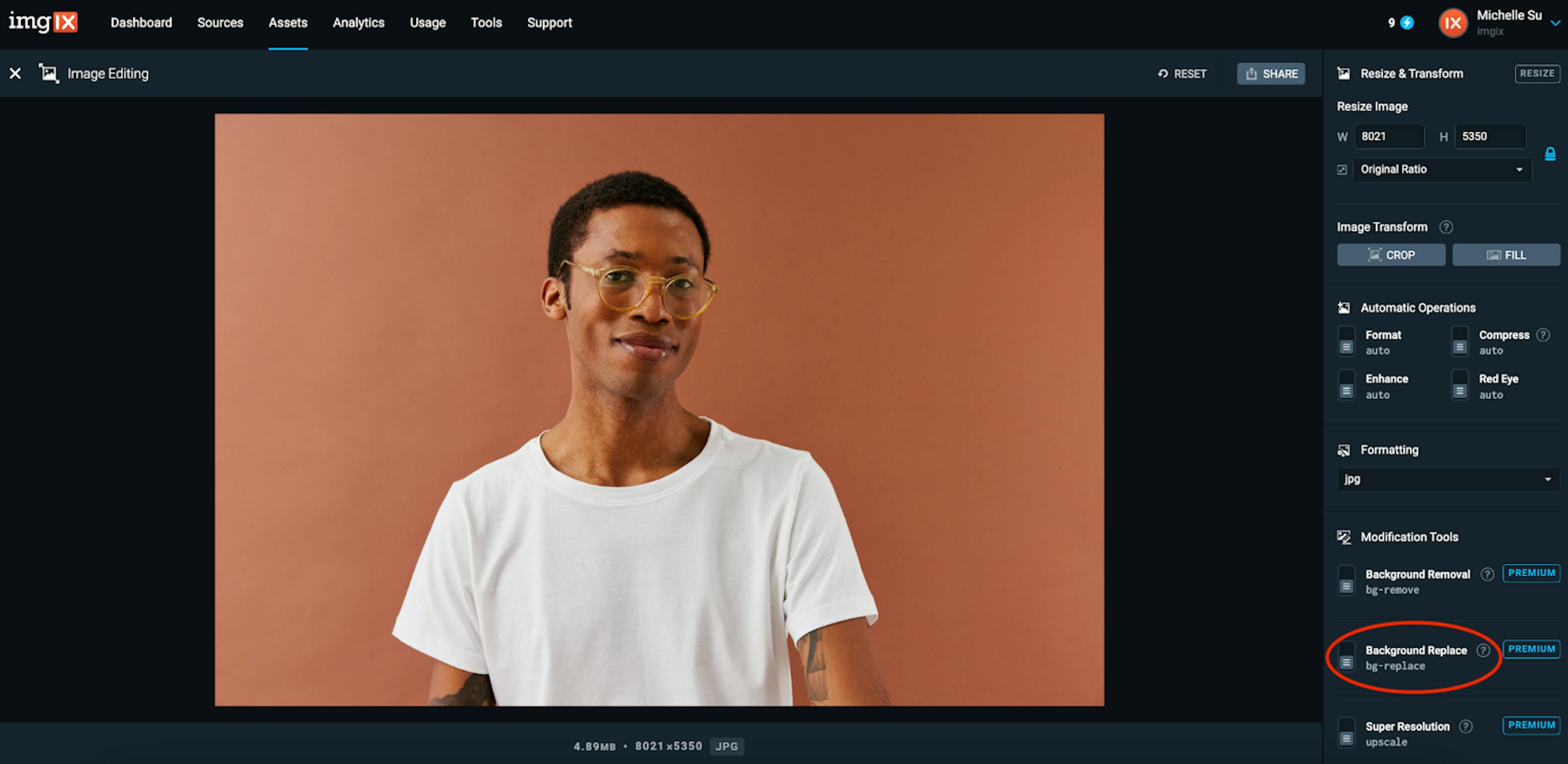Click the 4.89MB file size text
The height and width of the screenshot is (764, 1568).
594,746
